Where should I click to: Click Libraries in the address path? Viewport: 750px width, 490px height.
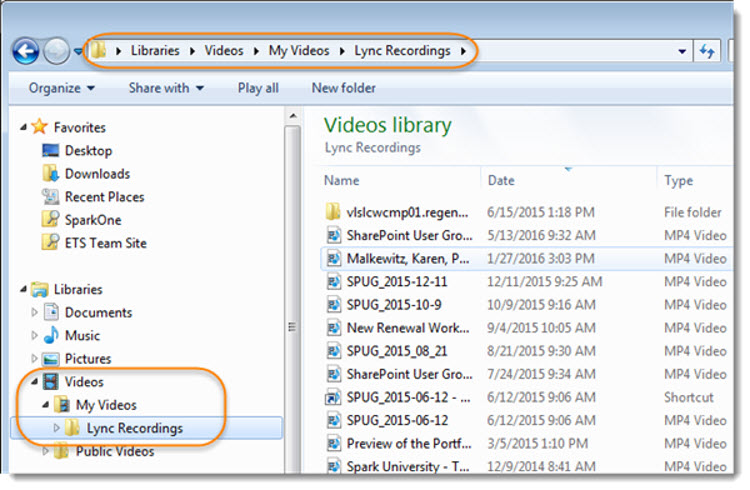point(155,51)
